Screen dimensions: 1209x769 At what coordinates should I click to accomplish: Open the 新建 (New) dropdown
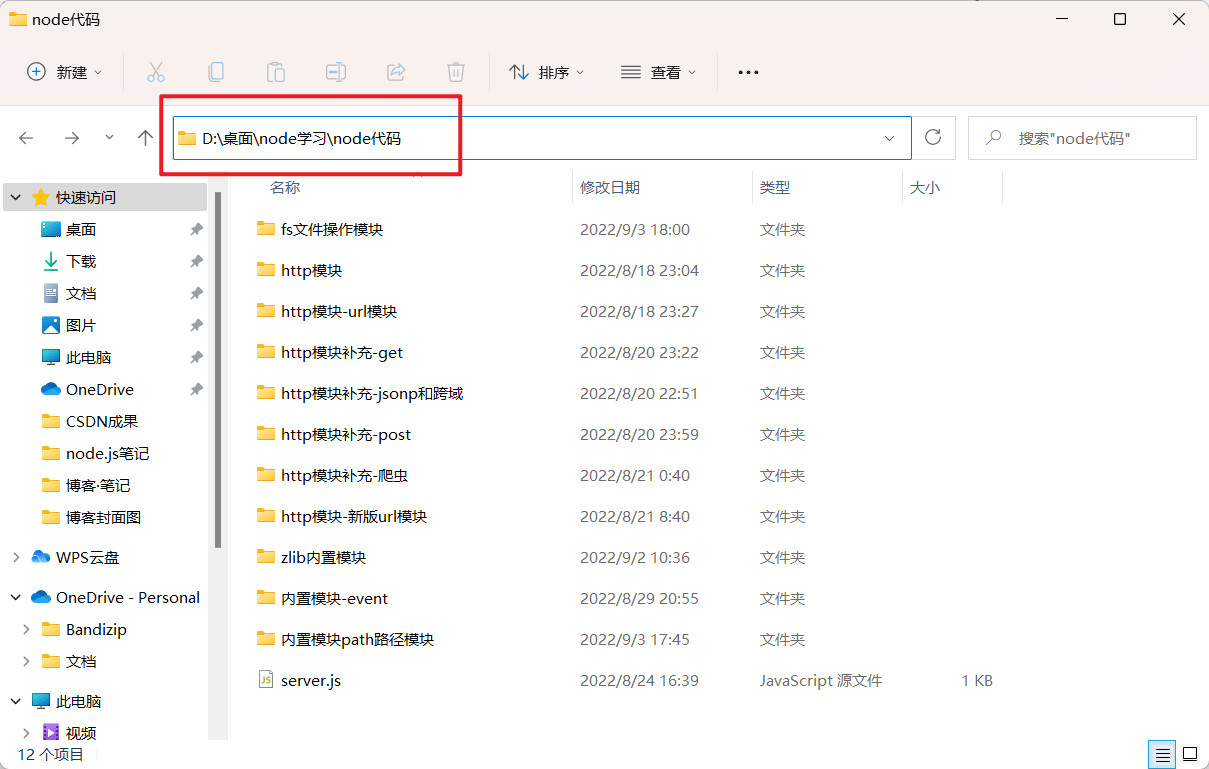click(x=65, y=72)
